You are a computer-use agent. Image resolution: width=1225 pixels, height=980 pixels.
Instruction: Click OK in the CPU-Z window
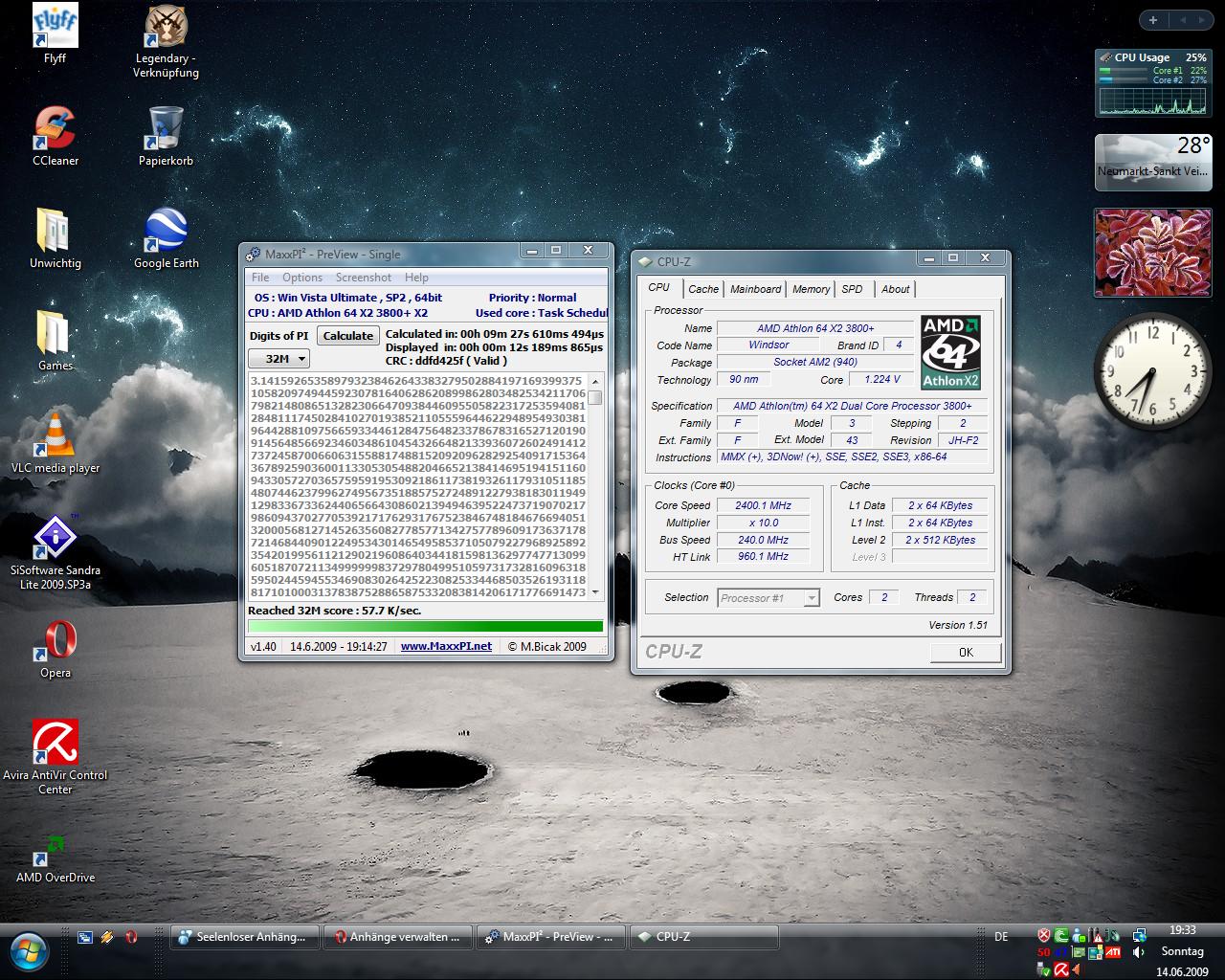[x=966, y=652]
